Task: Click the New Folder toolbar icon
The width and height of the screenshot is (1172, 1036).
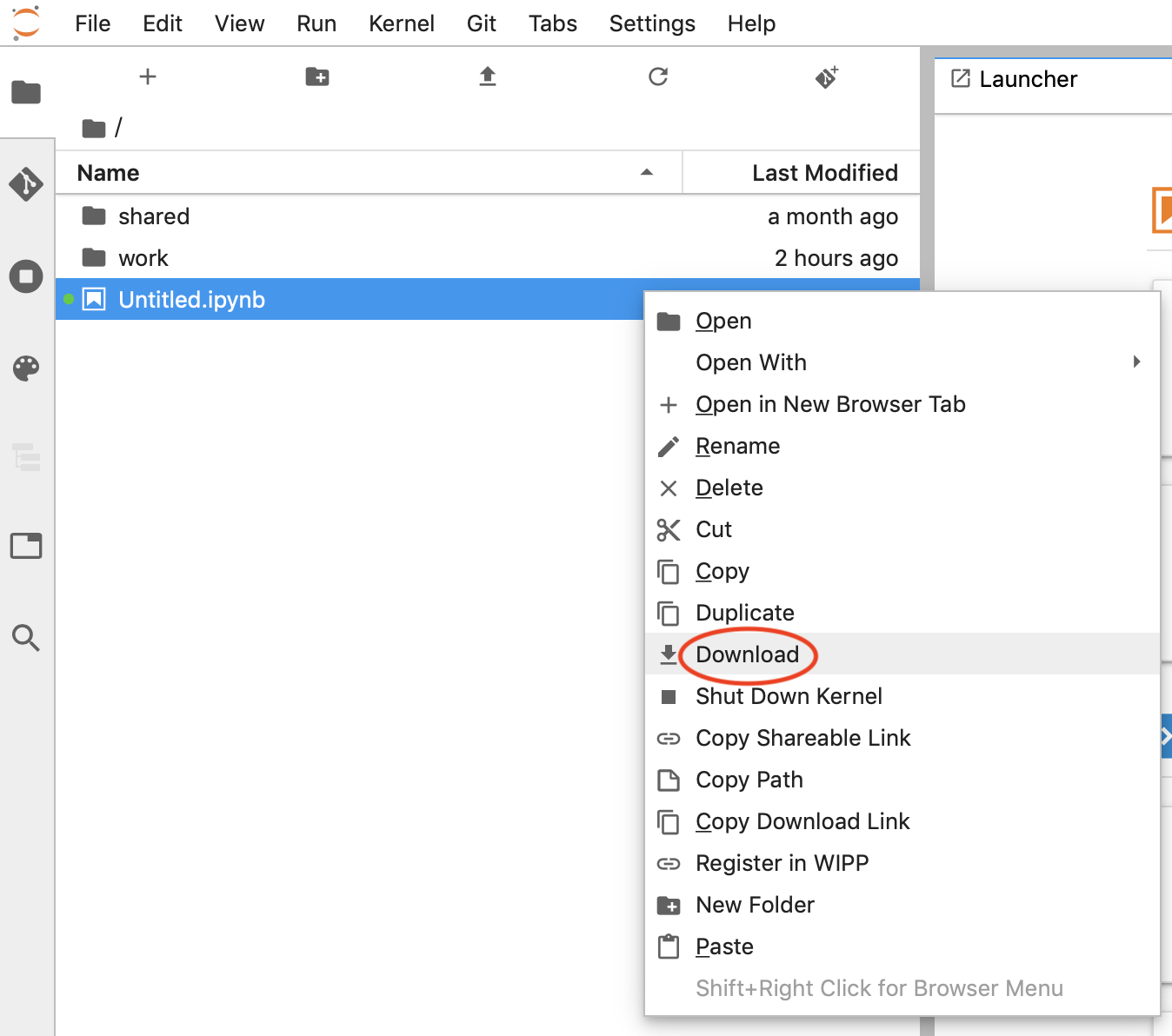Action: click(317, 76)
